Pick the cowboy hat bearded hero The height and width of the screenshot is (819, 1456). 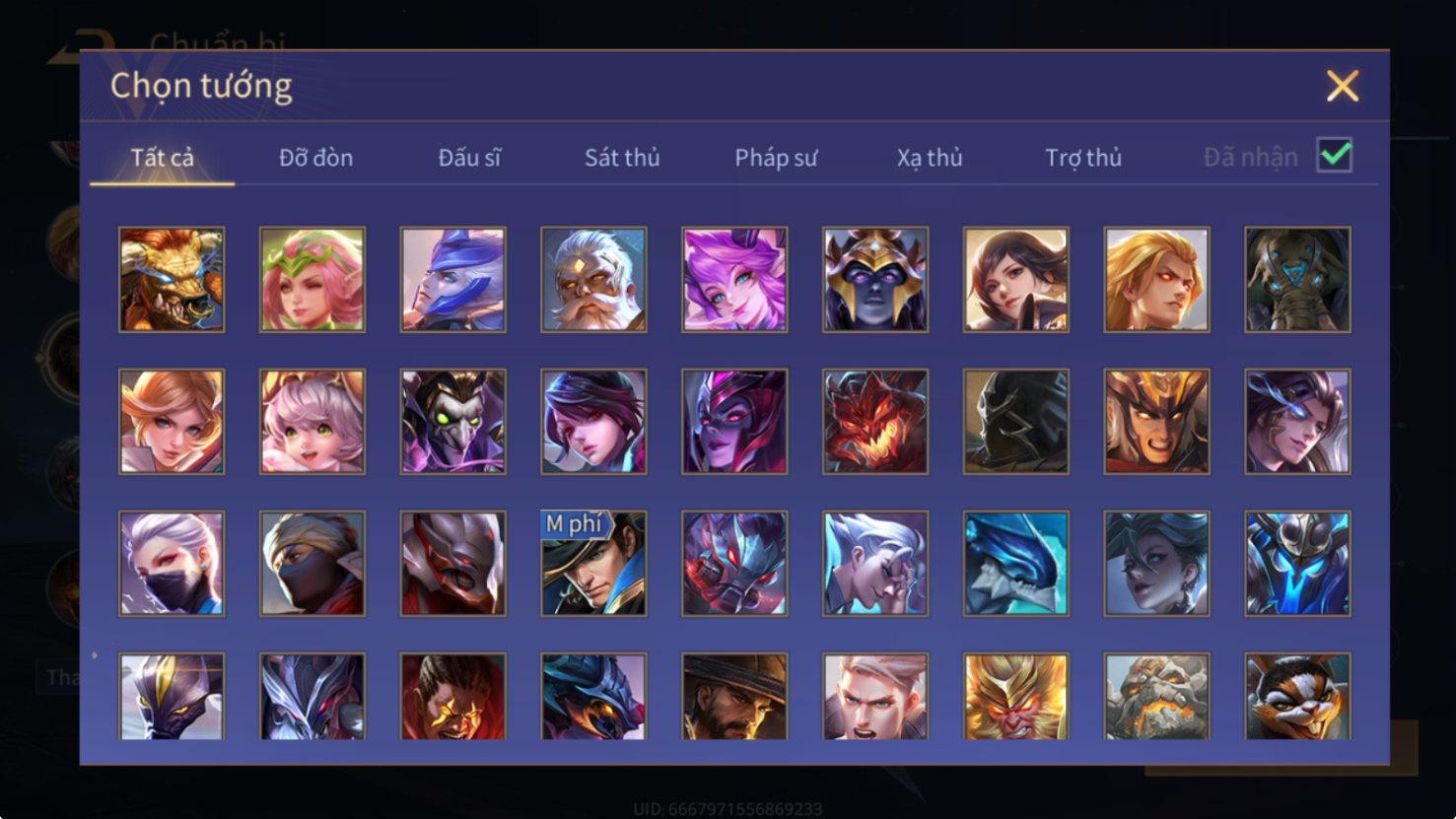(x=734, y=696)
